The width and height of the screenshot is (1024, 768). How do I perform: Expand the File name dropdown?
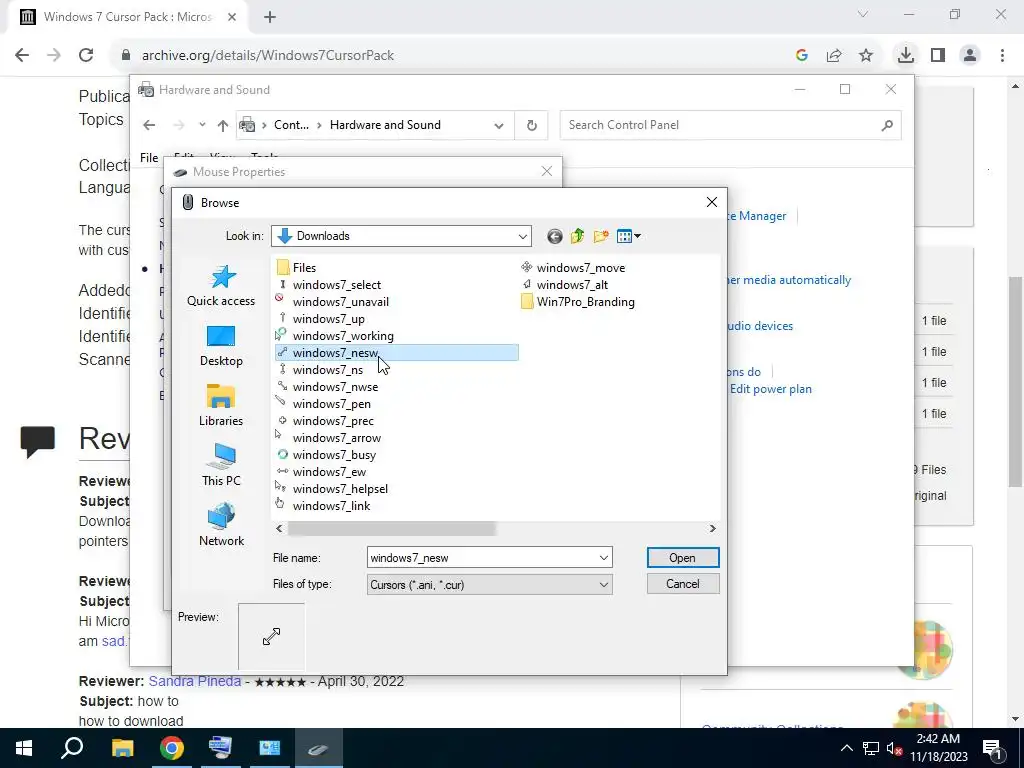point(603,558)
